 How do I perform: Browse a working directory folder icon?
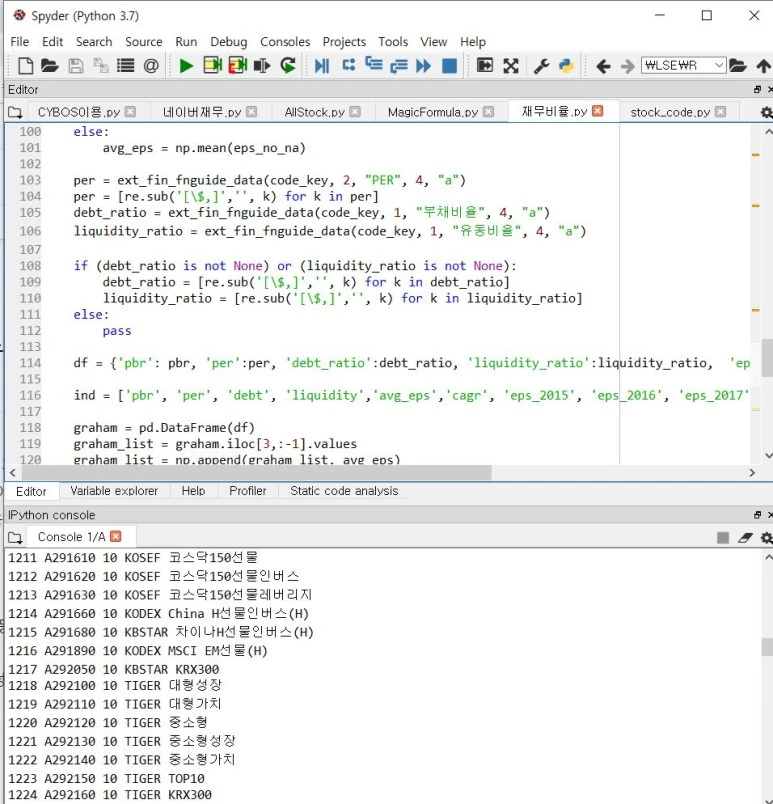click(738, 66)
